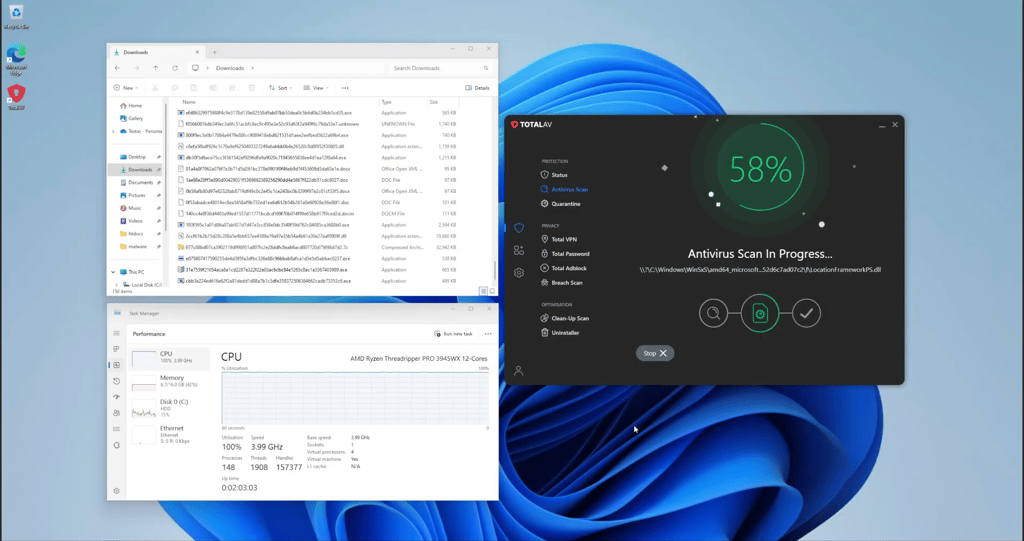Open Services icon in Task Manager

116,445
